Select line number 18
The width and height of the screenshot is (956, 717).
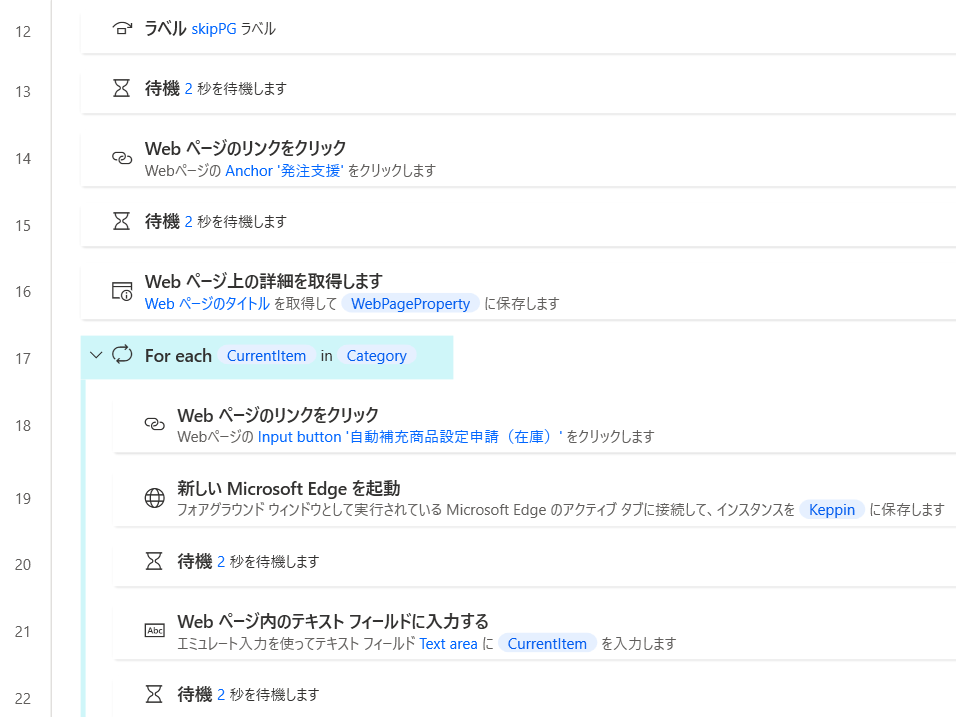click(23, 426)
